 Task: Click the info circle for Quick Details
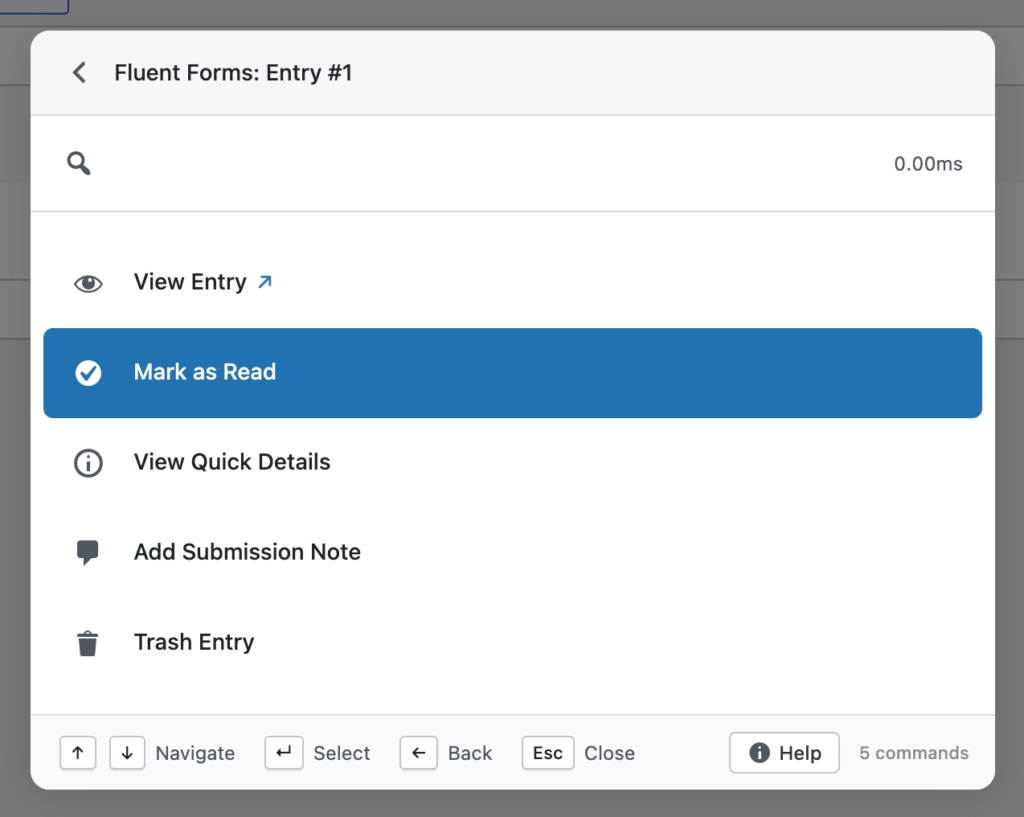(x=88, y=463)
